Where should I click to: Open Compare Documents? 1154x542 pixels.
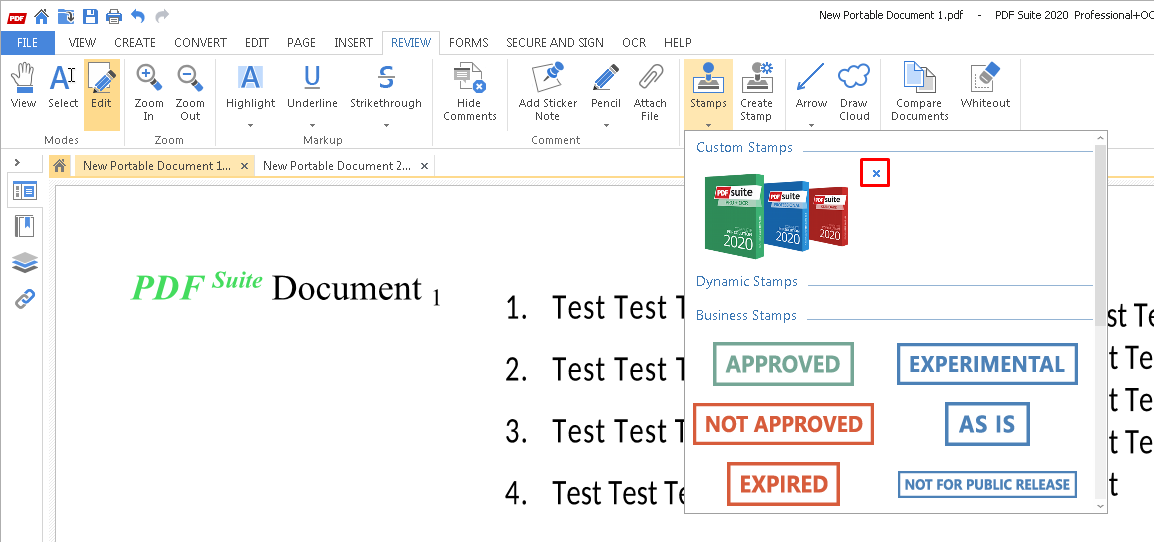[x=919, y=93]
